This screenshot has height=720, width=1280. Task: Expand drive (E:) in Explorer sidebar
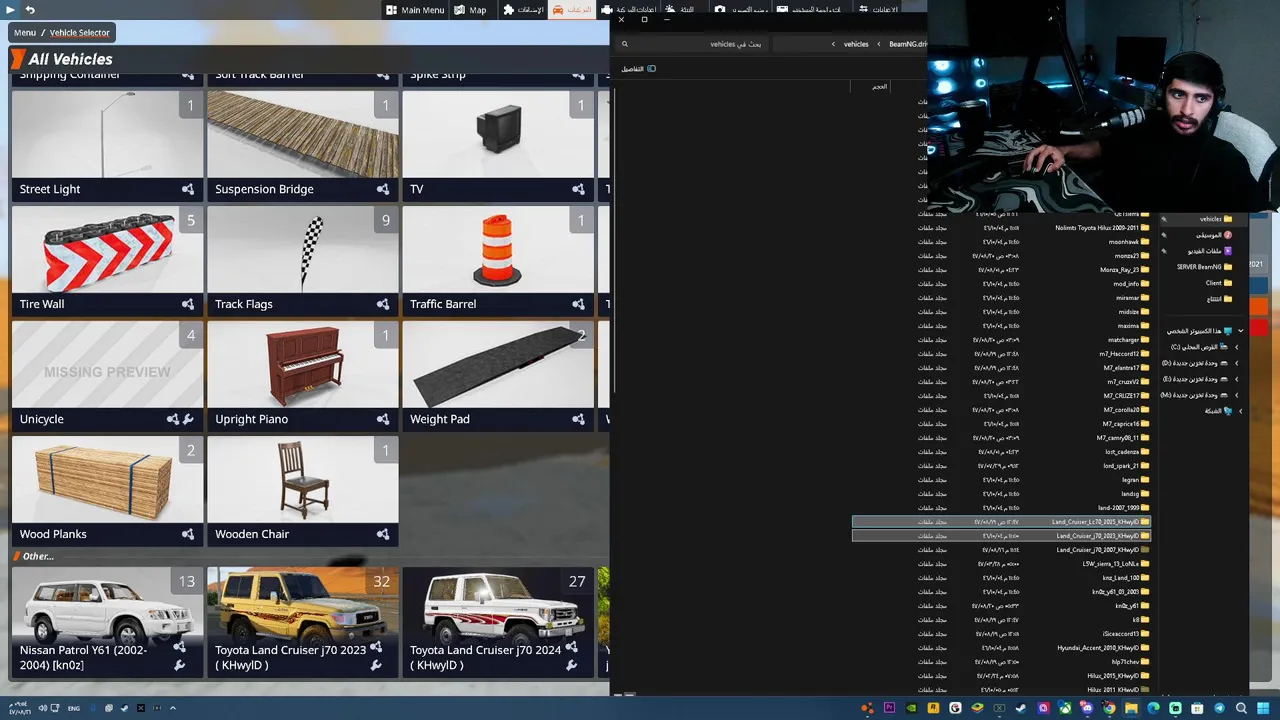click(x=1237, y=379)
